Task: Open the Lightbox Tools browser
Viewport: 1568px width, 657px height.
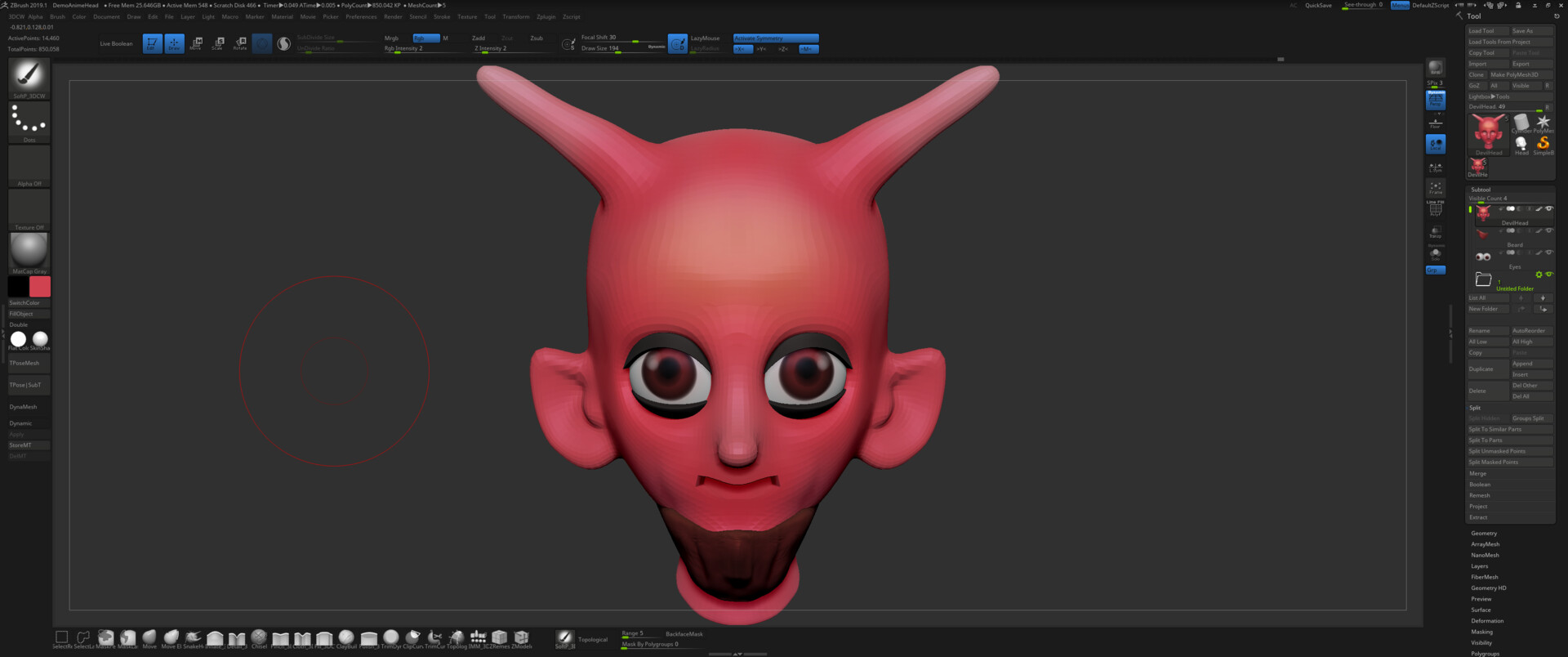Action: coord(1490,96)
